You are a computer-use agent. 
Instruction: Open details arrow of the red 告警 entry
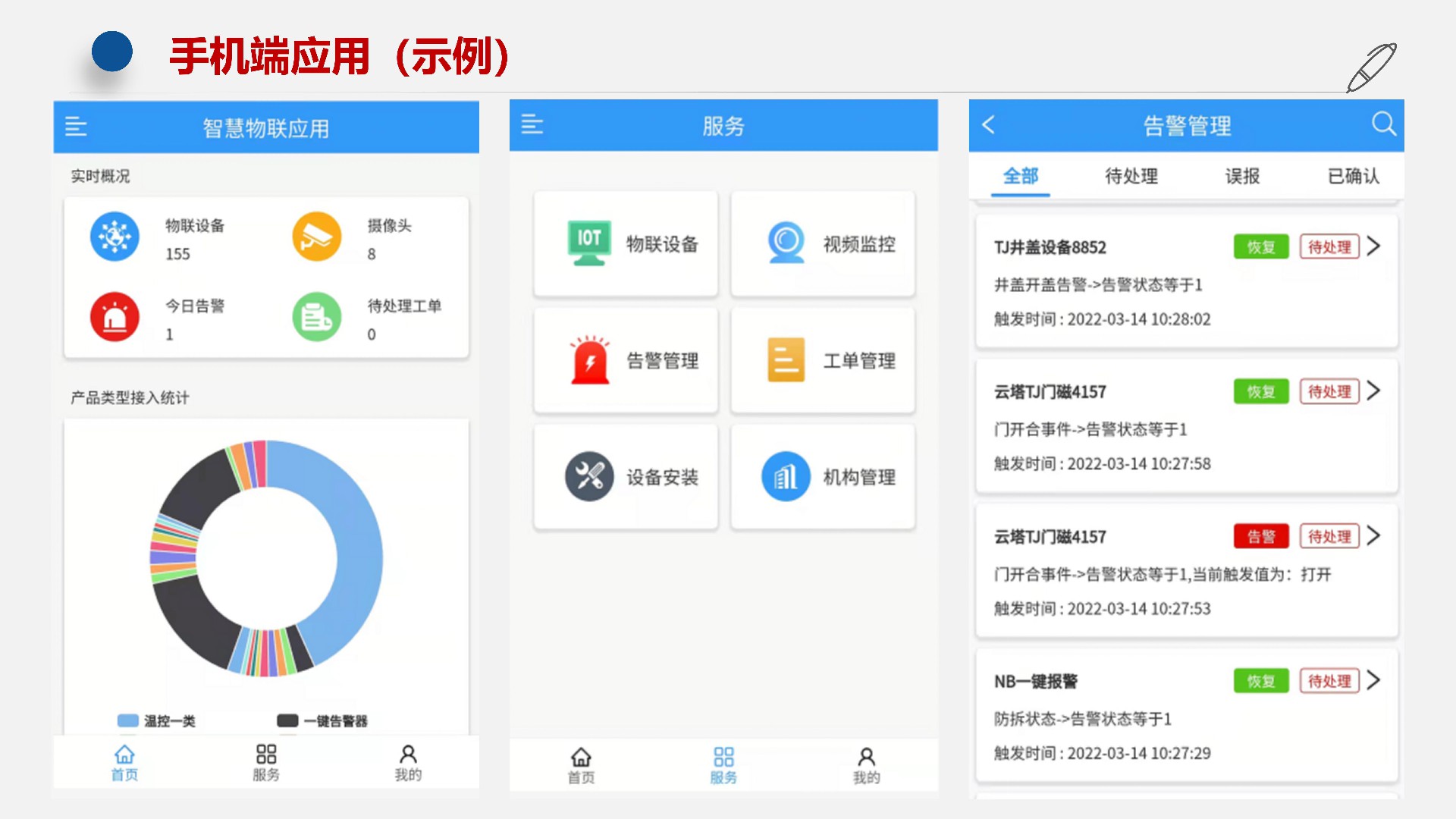click(1373, 536)
